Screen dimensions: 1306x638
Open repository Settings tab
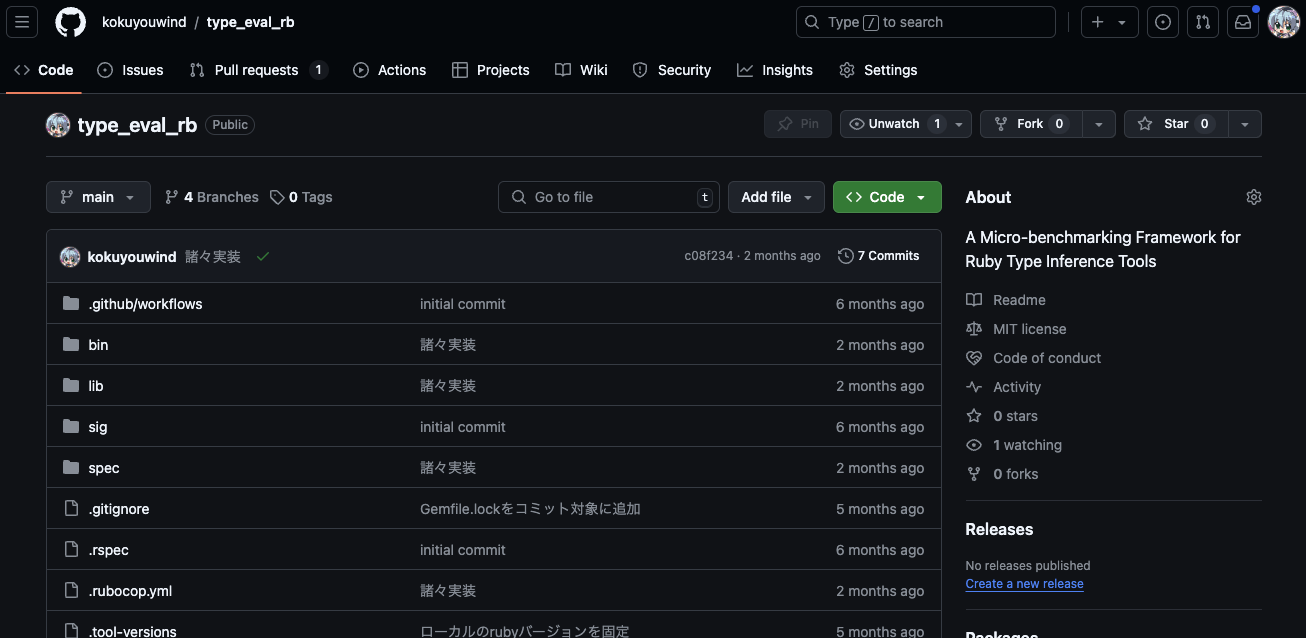(878, 70)
